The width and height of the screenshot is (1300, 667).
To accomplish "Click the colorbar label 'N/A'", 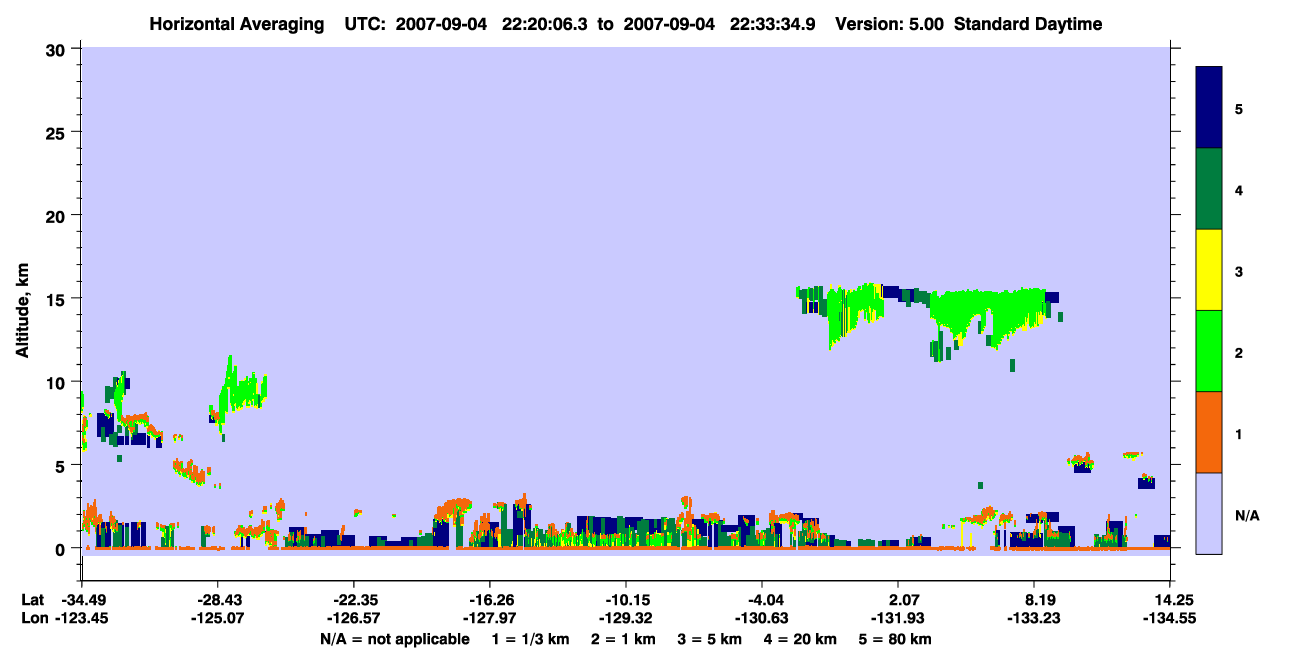I will (x=1247, y=516).
